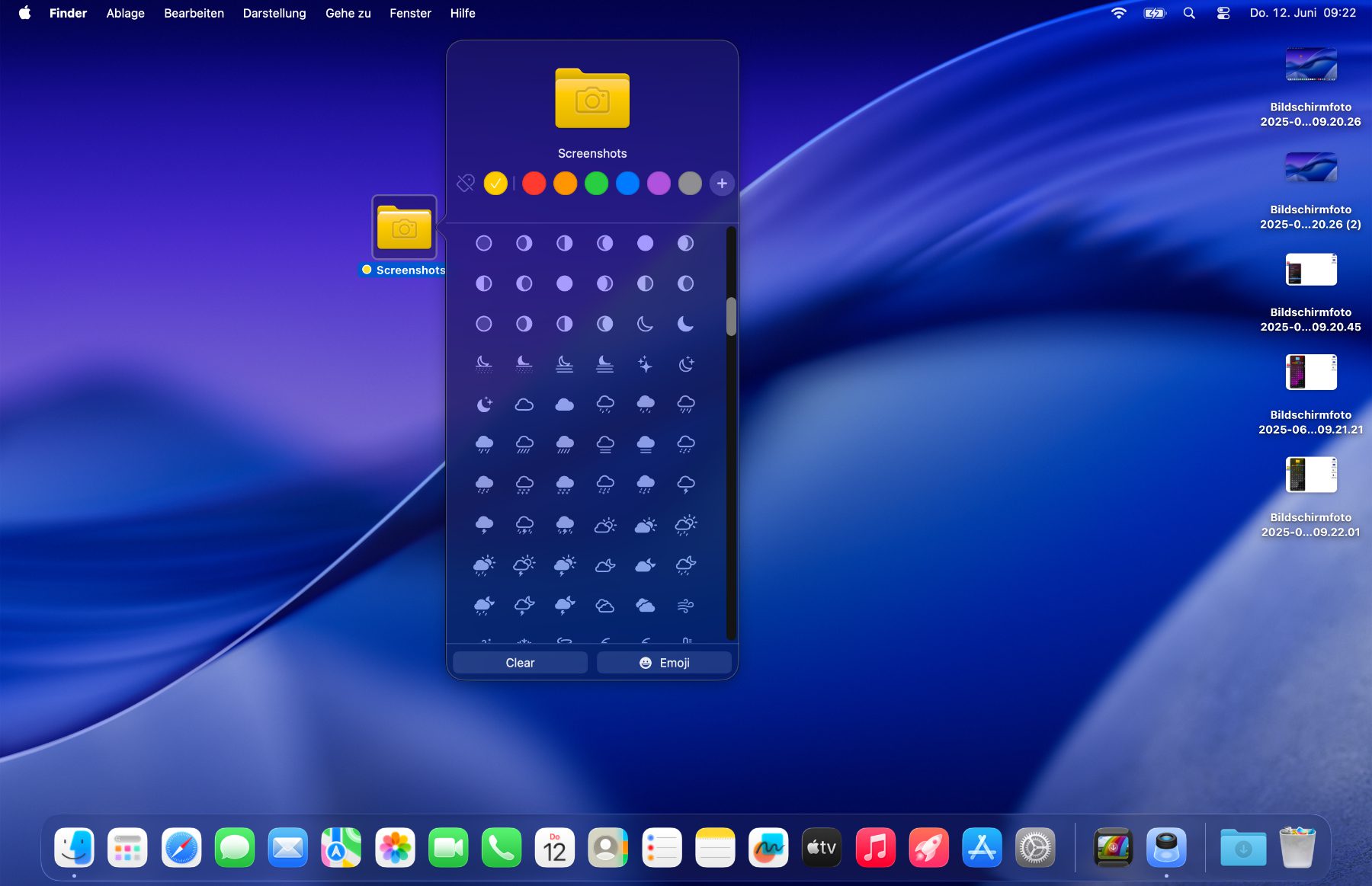Pick the outlined crescent moon symbol
The height and width of the screenshot is (886, 1372).
(645, 324)
